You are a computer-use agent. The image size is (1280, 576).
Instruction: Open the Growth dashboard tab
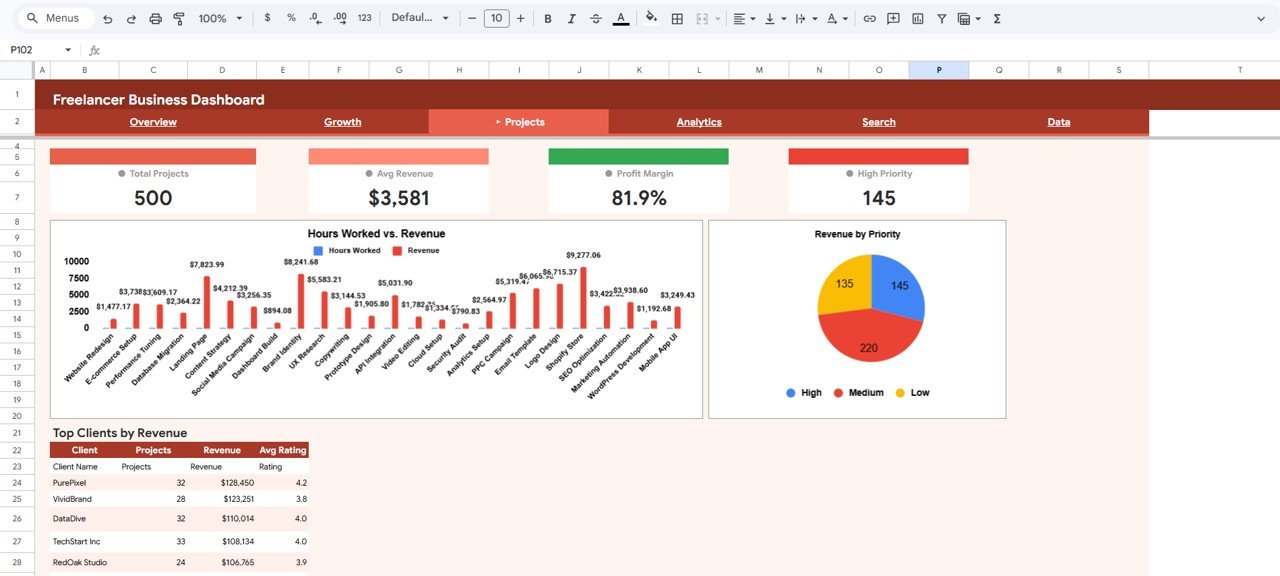342,122
